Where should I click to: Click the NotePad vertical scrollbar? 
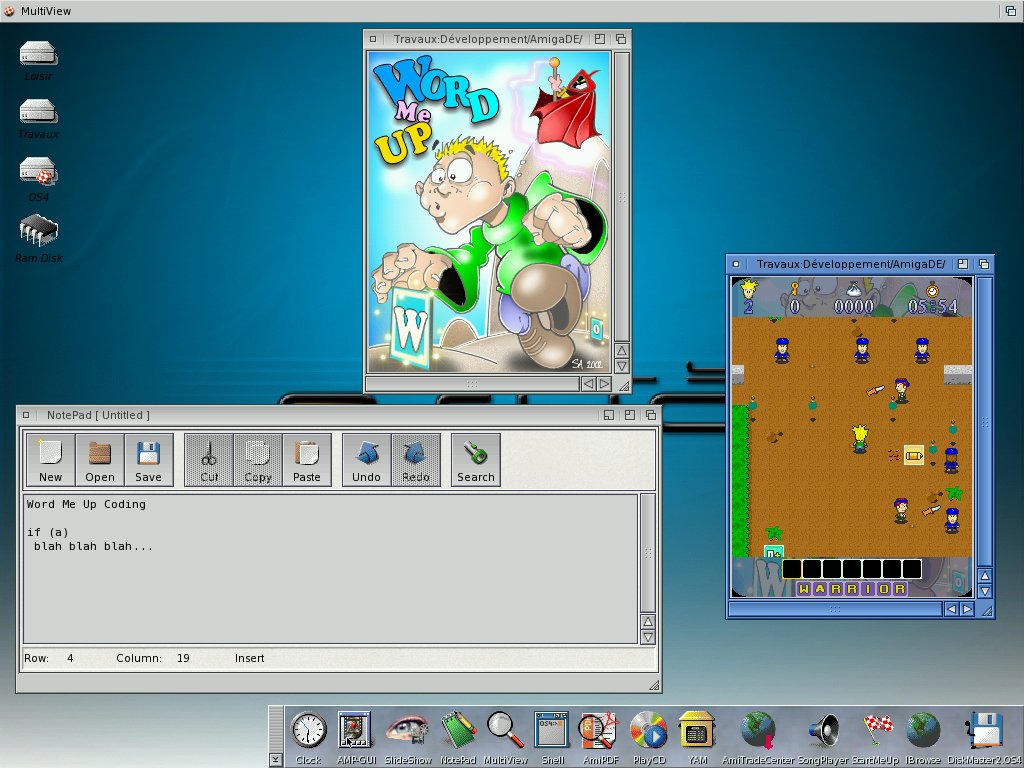coord(648,554)
